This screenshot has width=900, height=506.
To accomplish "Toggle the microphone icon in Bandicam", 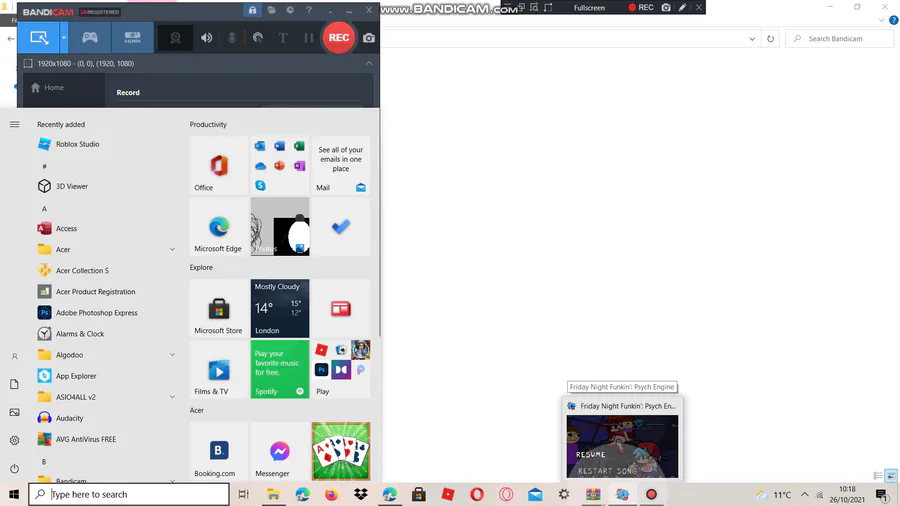I will (232, 38).
